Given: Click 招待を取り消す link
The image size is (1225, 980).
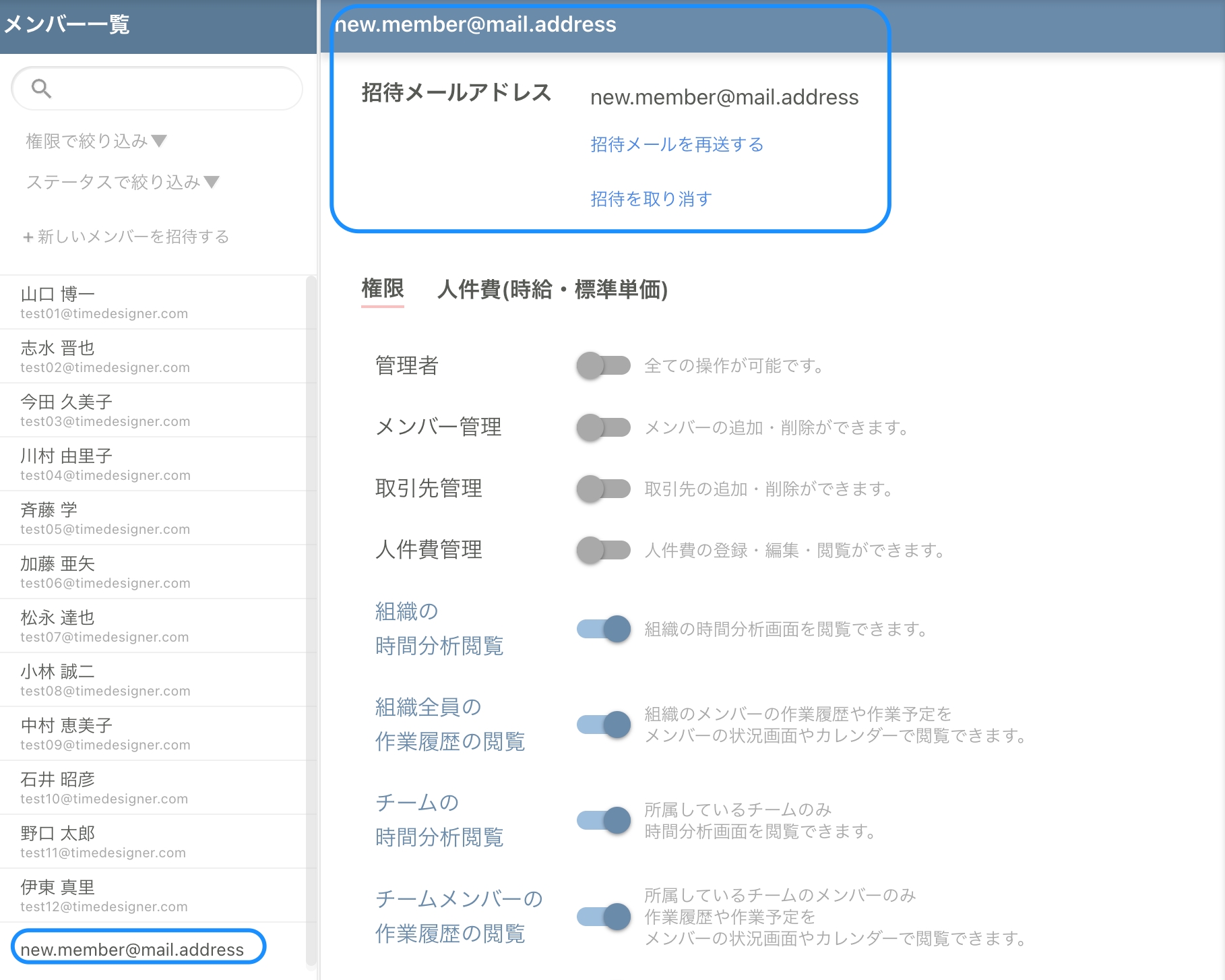Looking at the screenshot, I should click(651, 199).
